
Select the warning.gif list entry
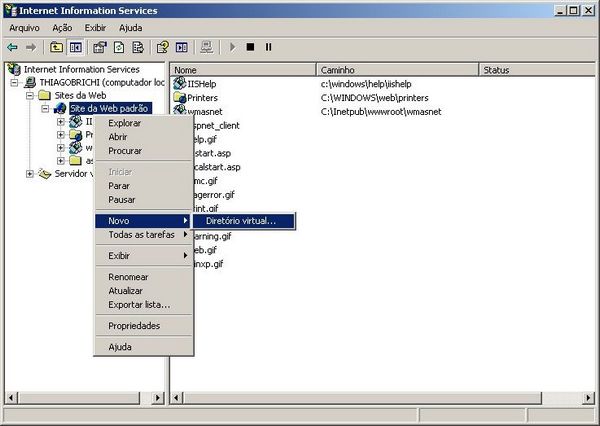pyautogui.click(x=213, y=236)
